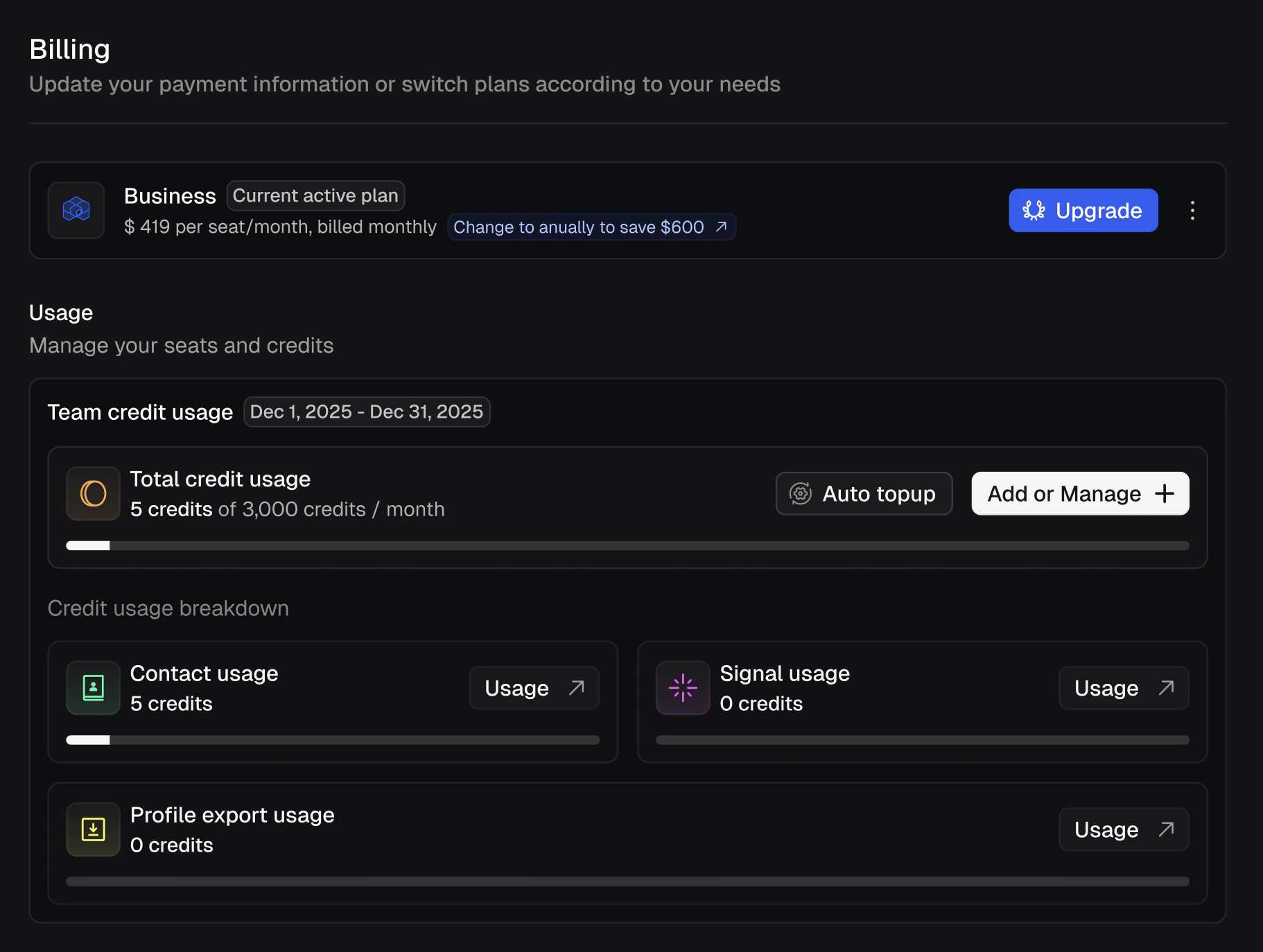Viewport: 1263px width, 952px height.
Task: Open Usage details for Signal usage
Action: (1124, 688)
